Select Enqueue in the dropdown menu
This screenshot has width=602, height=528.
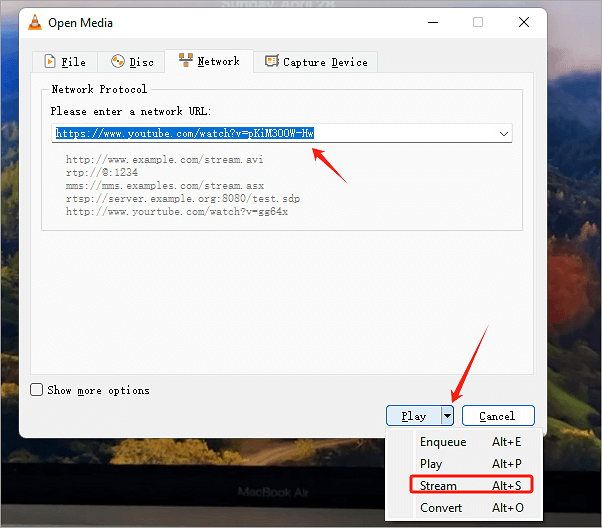(x=443, y=442)
